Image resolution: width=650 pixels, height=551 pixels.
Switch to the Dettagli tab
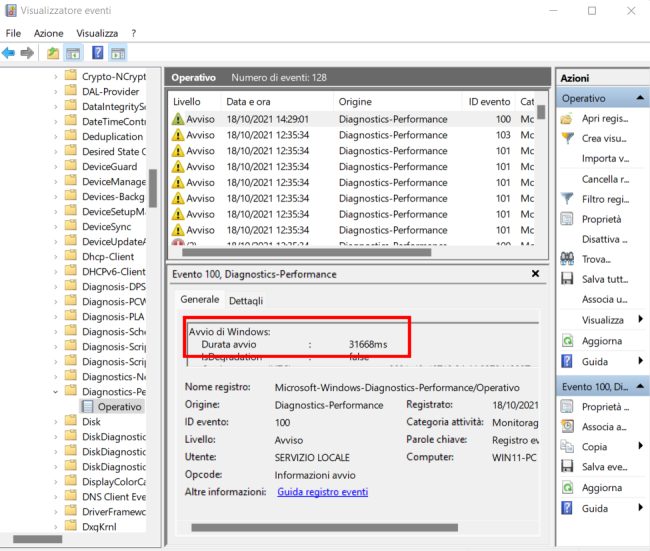click(246, 301)
